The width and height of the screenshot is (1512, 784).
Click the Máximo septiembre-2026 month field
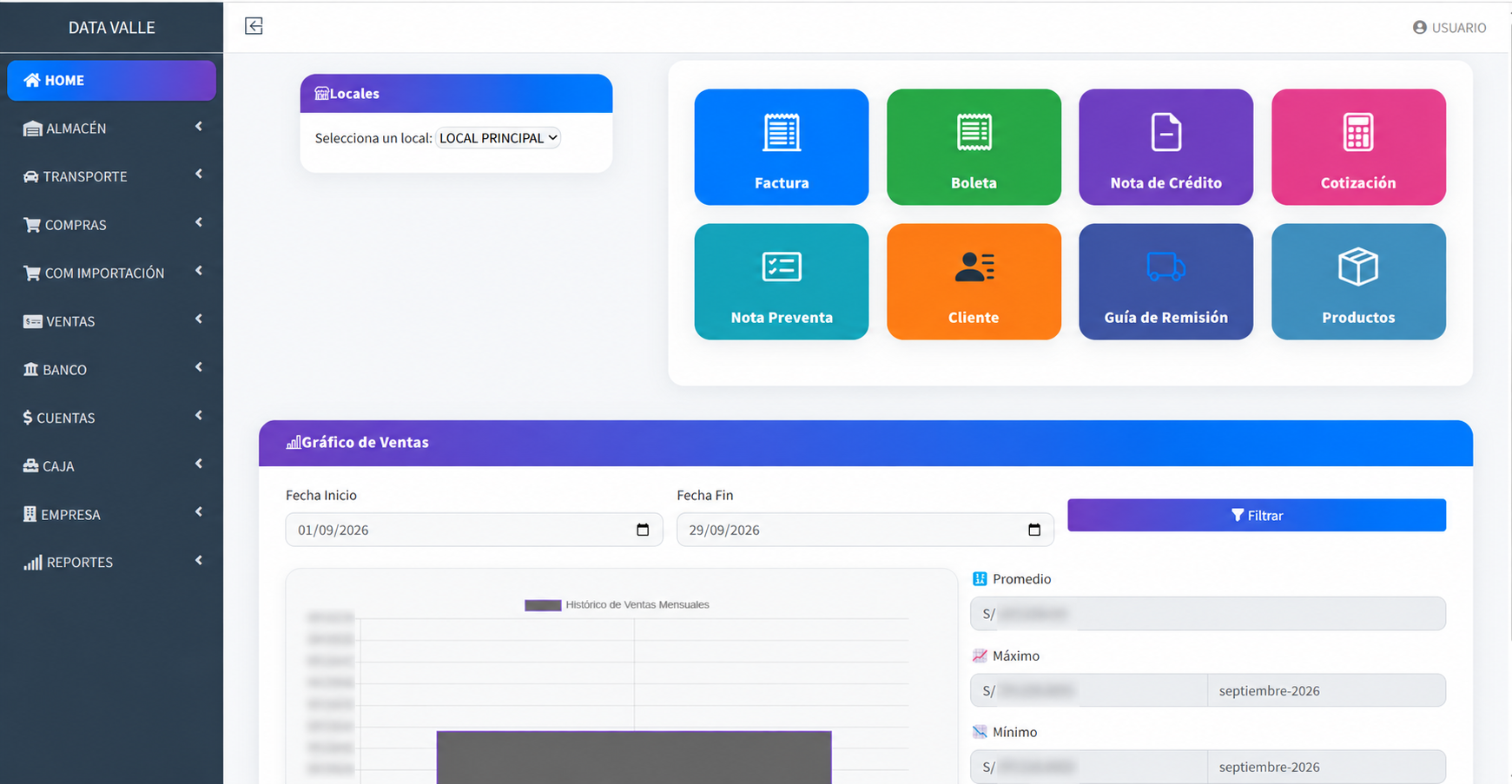[1326, 690]
